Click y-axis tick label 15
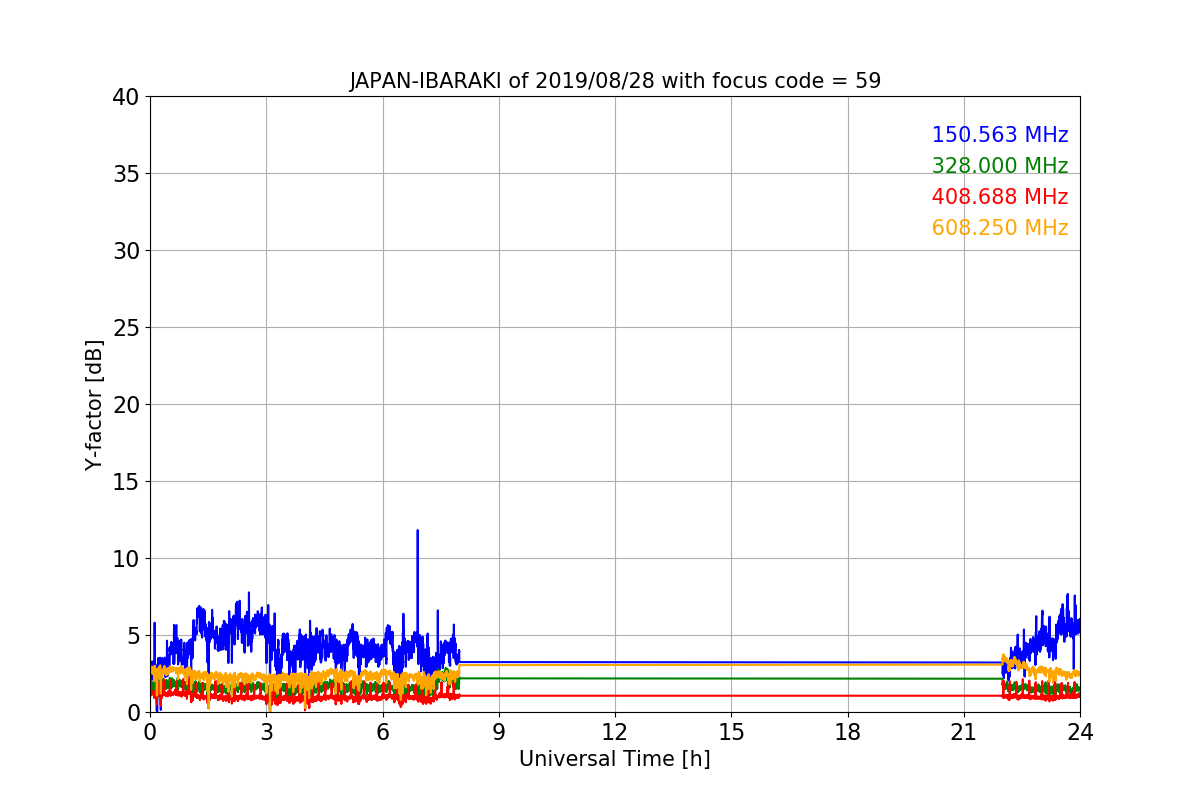Image resolution: width=1200 pixels, height=800 pixels. [125, 482]
